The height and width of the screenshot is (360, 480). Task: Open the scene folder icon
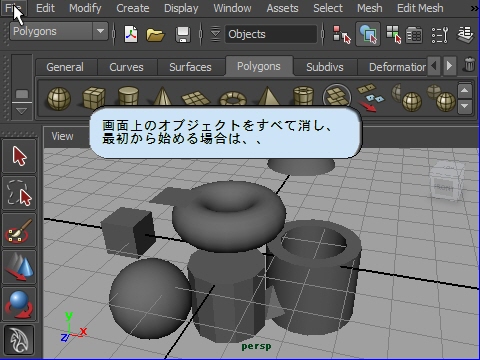[155, 34]
